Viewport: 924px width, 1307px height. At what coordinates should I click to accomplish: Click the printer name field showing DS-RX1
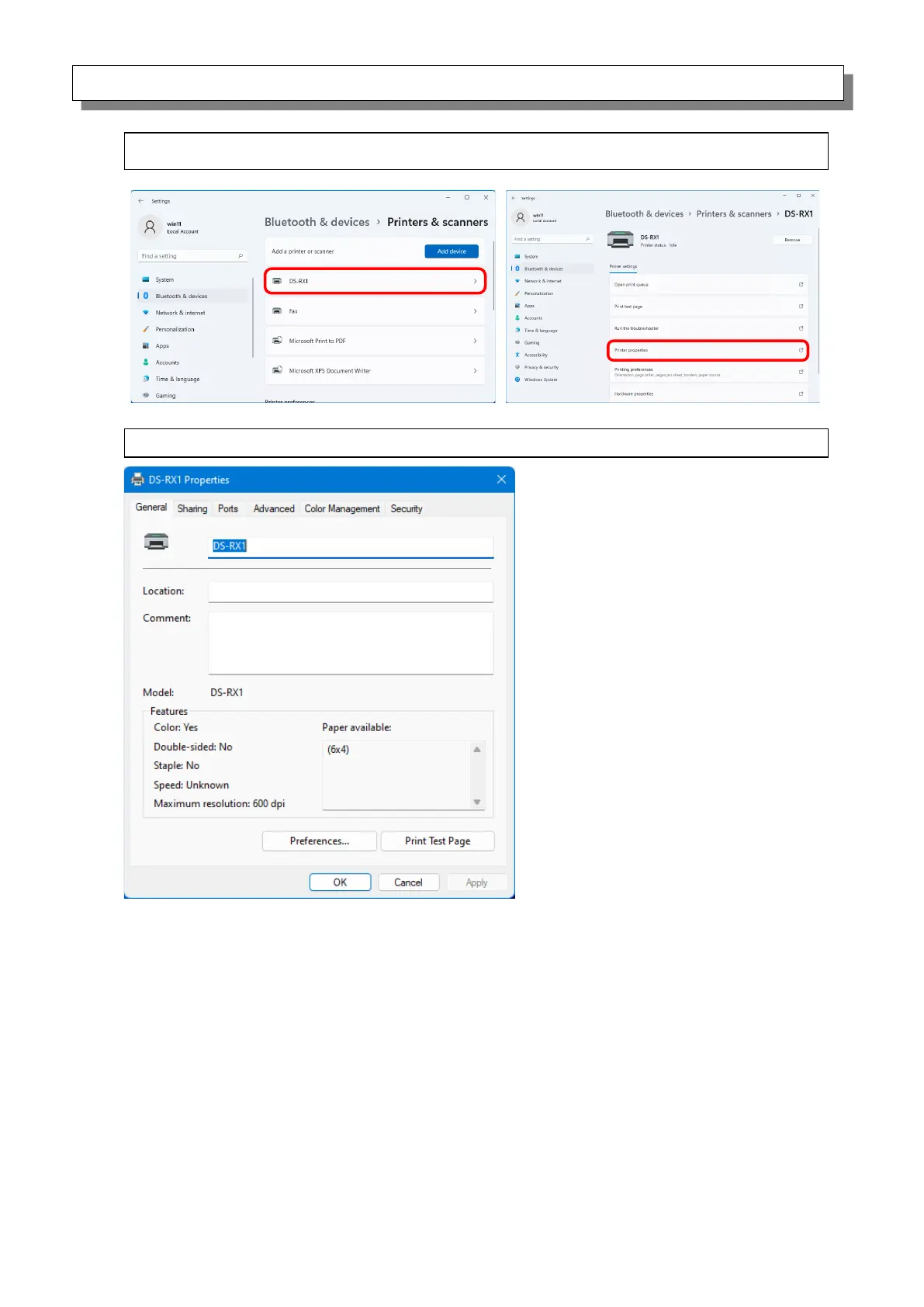pos(351,546)
